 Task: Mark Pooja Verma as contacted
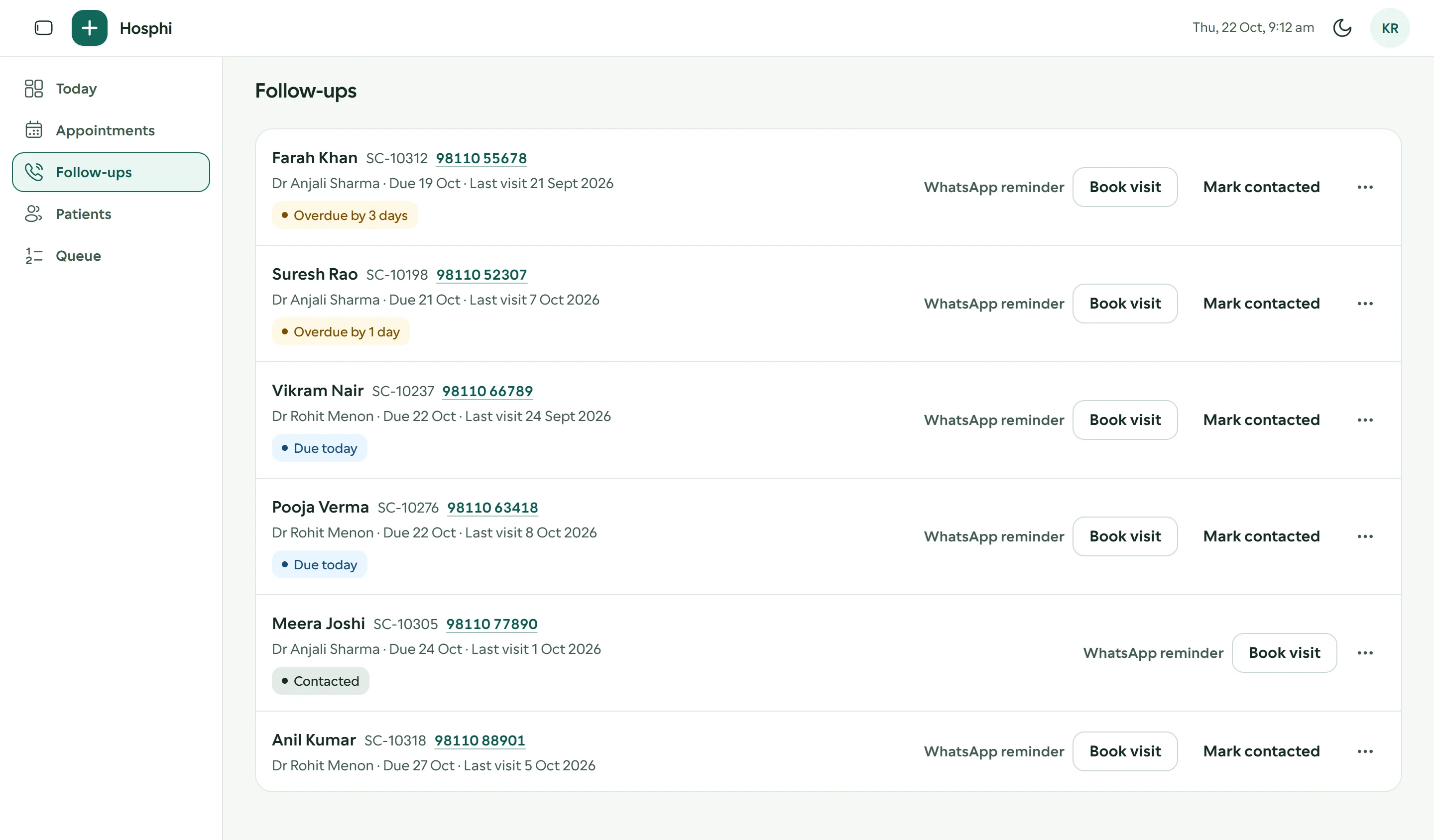[x=1261, y=536]
